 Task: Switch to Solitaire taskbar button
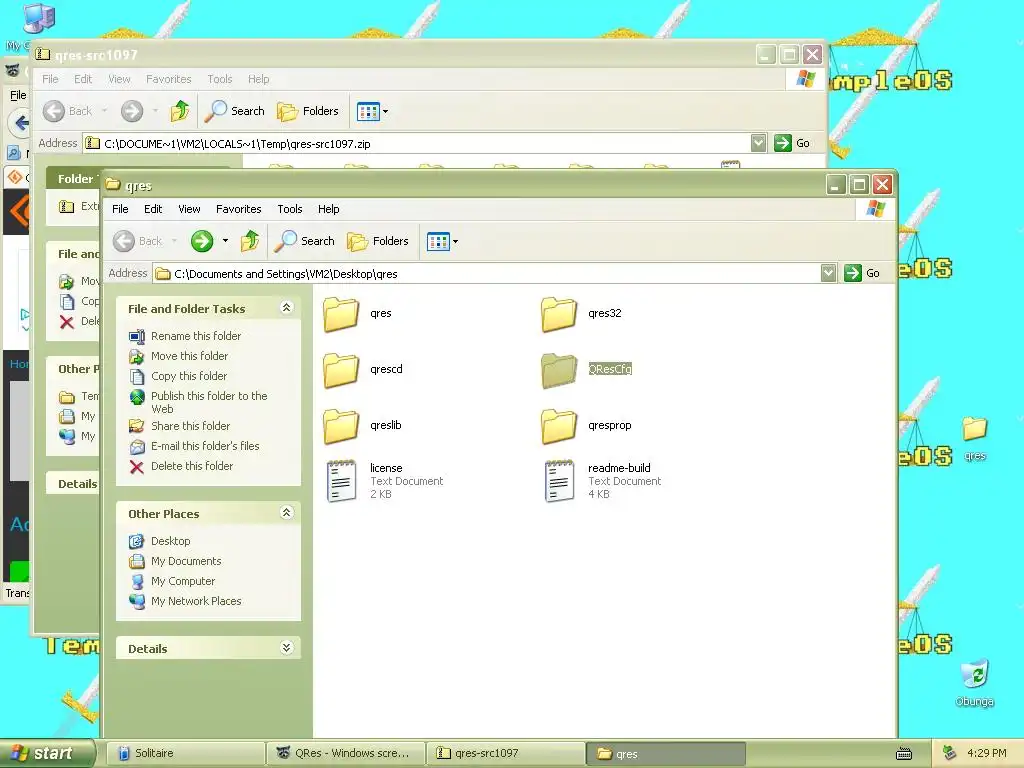184,754
